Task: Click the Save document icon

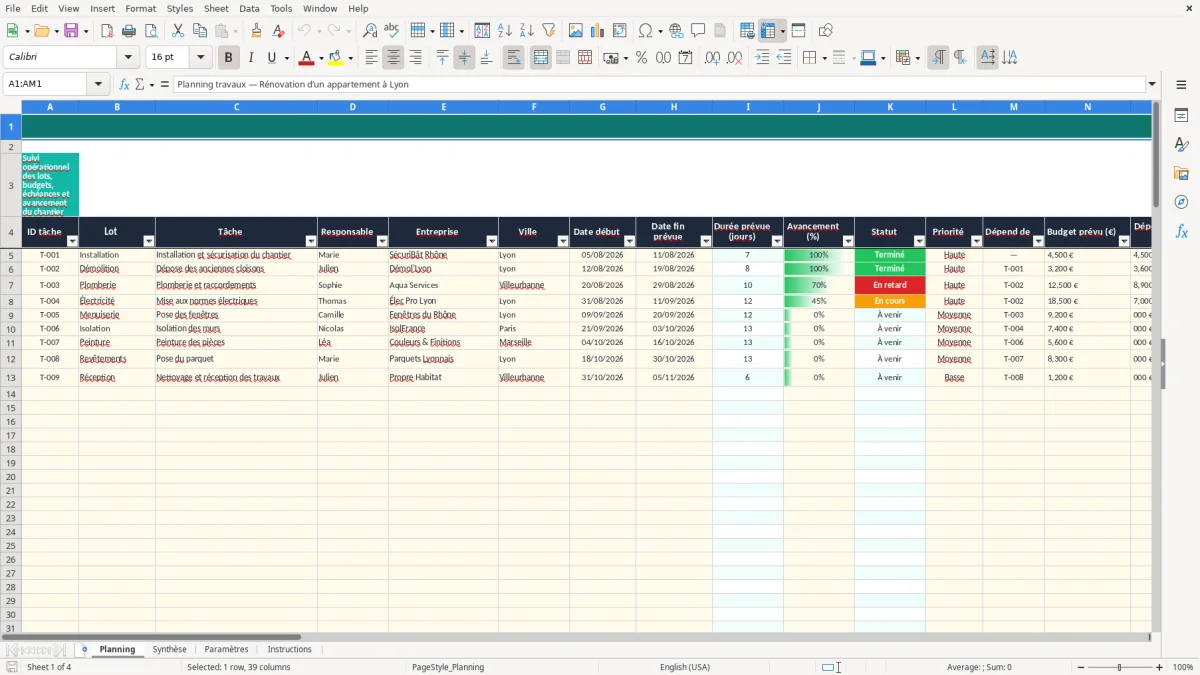Action: point(71,31)
